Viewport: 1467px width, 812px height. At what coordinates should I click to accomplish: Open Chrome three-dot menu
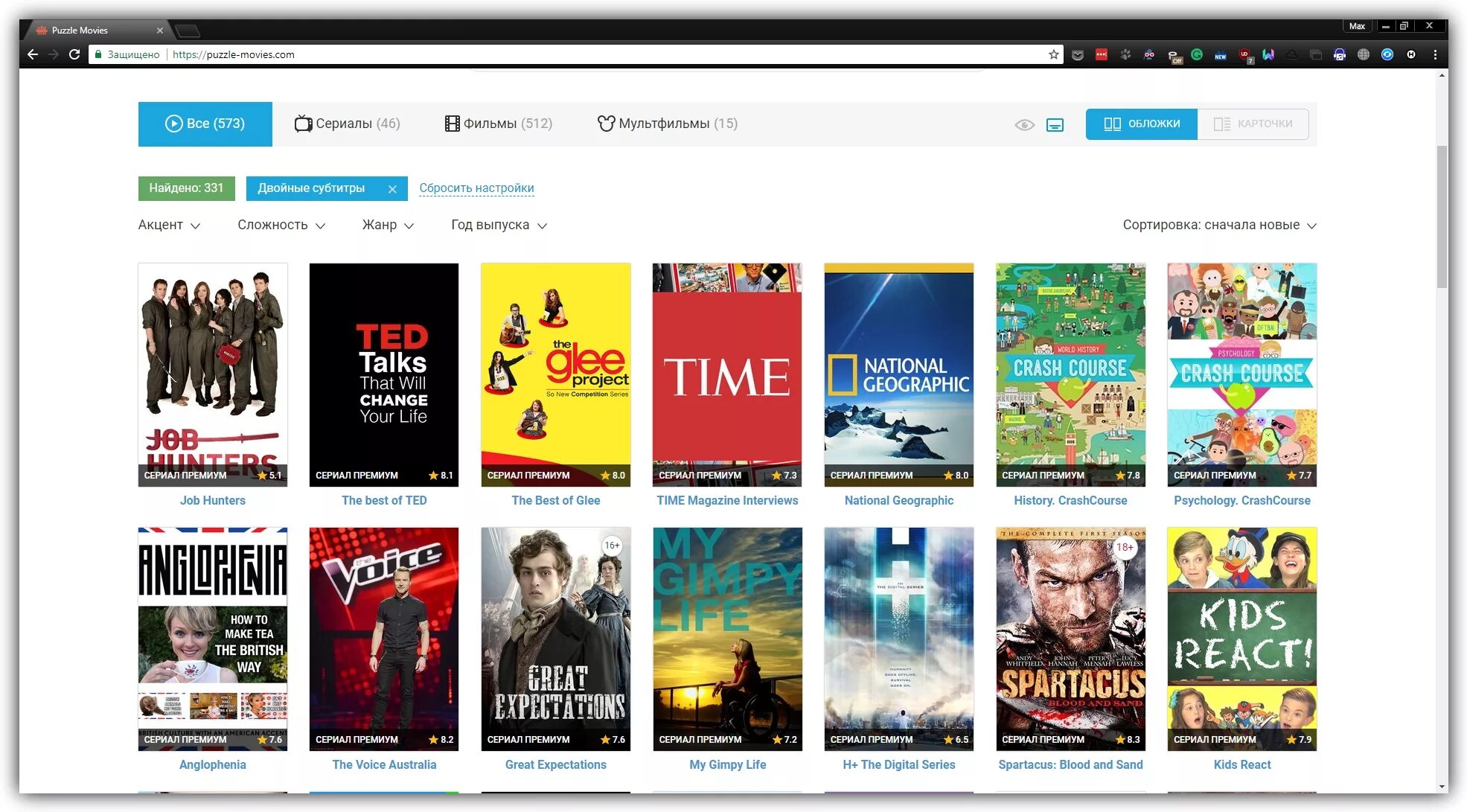coord(1435,54)
